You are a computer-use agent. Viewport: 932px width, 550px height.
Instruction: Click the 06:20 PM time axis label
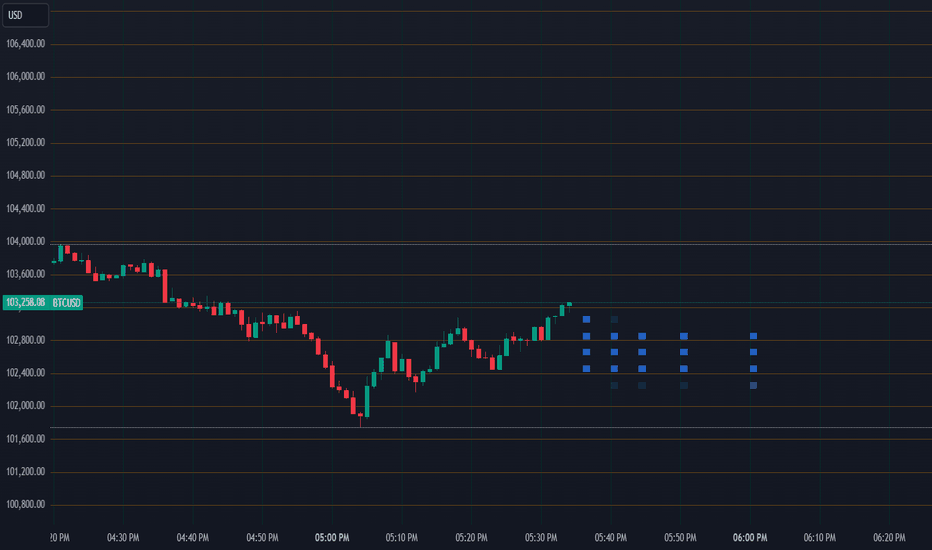(x=889, y=538)
